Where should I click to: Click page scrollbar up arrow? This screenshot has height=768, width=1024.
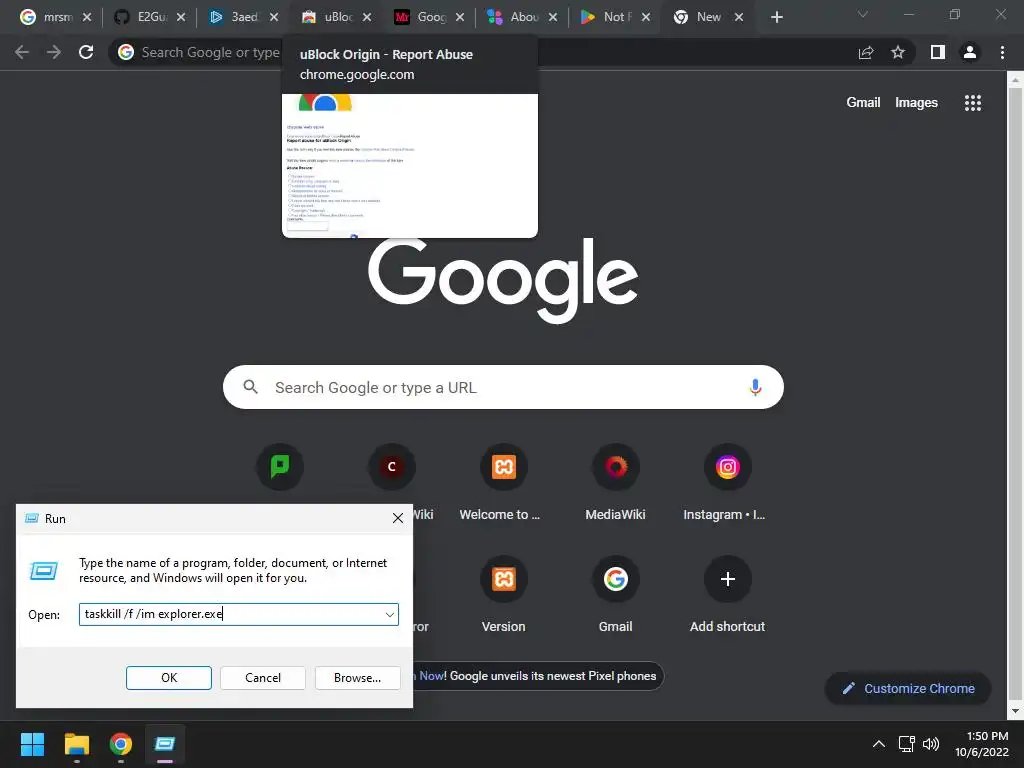[x=1015, y=80]
